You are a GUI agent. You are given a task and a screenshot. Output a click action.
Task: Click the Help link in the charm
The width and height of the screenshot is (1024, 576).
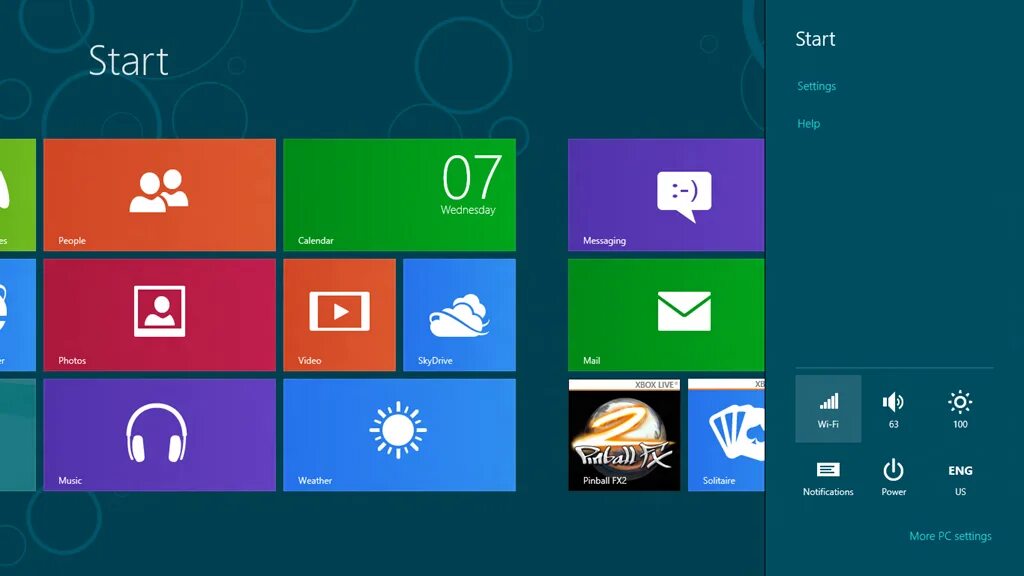pos(808,123)
